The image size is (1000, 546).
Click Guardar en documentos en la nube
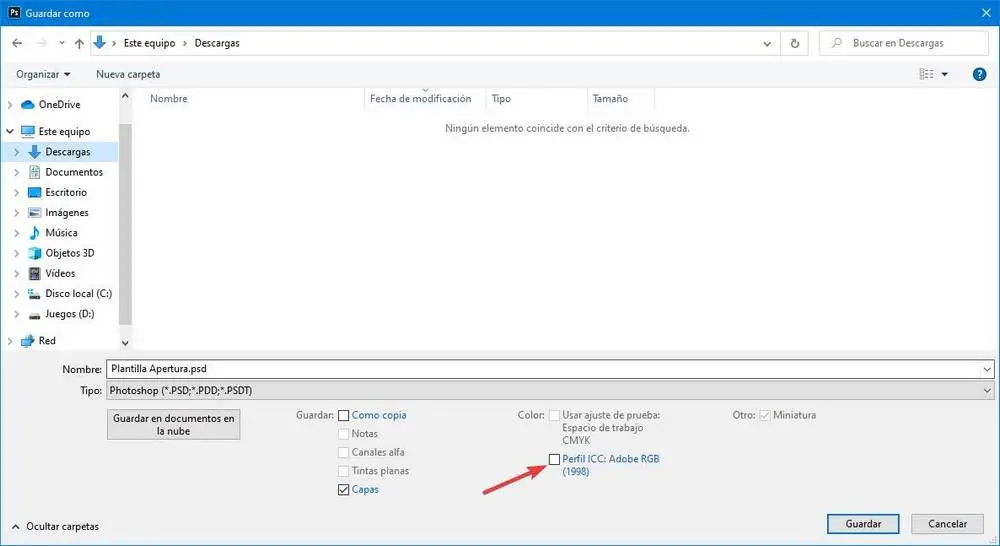point(173,425)
